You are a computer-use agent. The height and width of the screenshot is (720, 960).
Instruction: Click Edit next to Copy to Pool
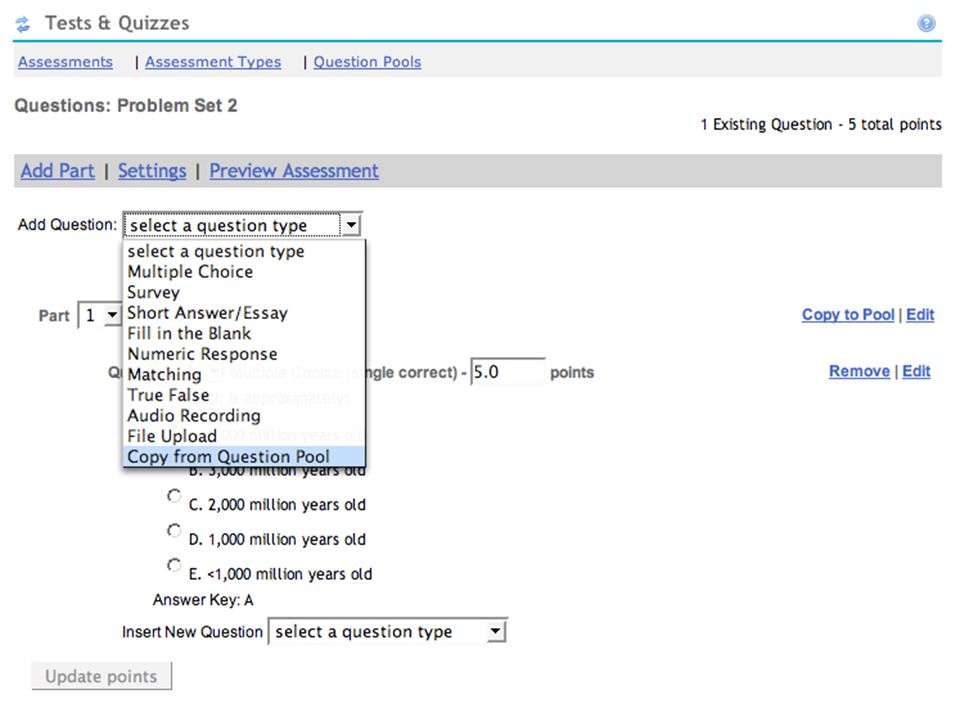tap(920, 315)
